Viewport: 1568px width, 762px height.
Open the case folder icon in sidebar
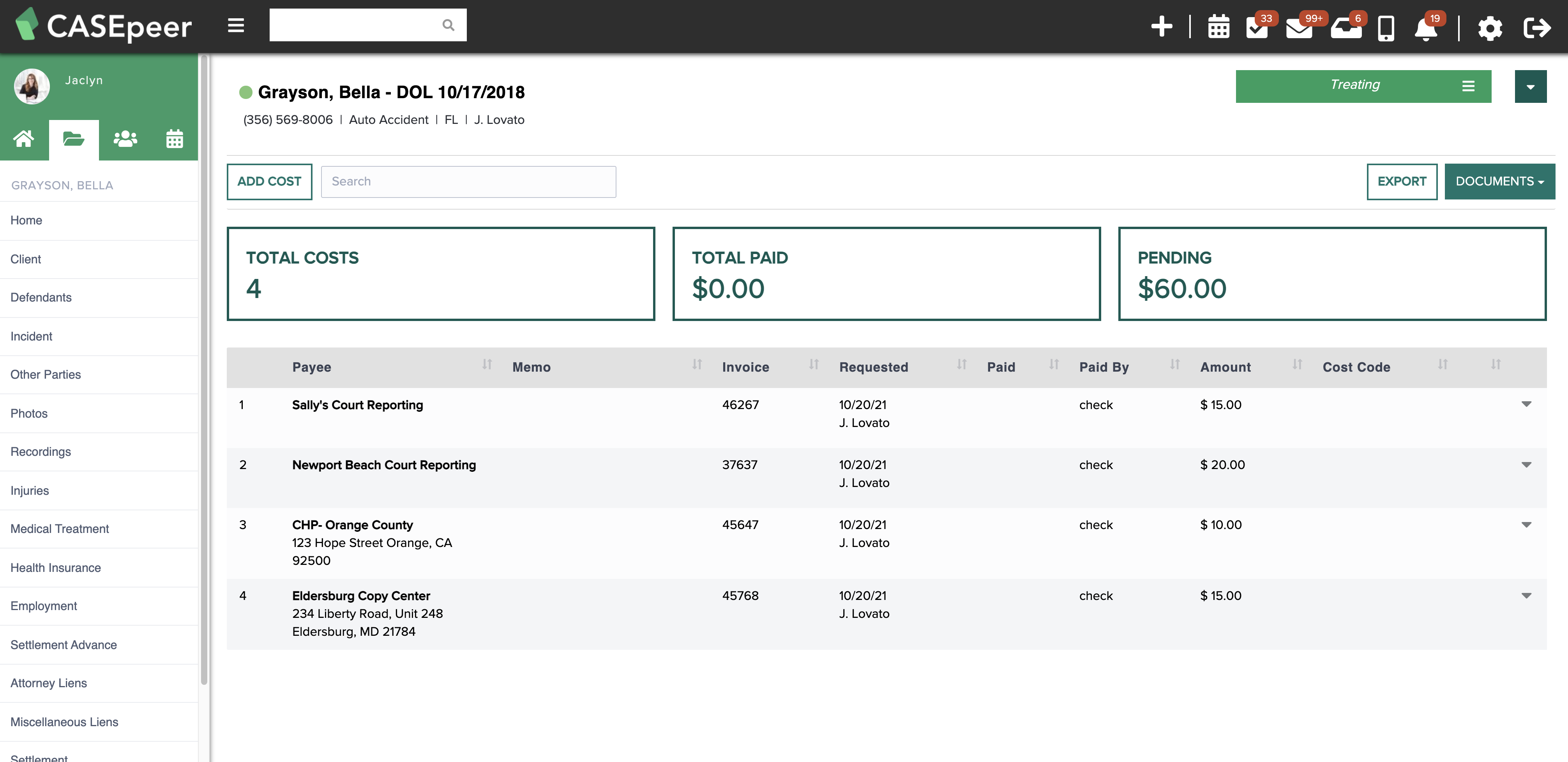pos(74,139)
